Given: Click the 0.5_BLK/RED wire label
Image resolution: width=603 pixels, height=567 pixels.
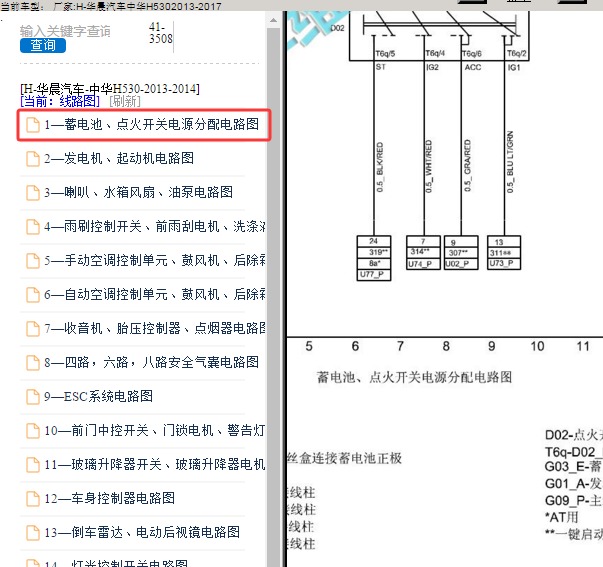Looking at the screenshot, I should 380,167.
